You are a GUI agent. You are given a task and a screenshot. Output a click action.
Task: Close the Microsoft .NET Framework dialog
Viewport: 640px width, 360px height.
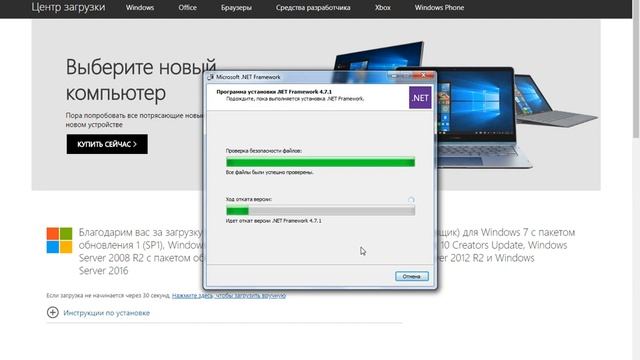(423, 76)
